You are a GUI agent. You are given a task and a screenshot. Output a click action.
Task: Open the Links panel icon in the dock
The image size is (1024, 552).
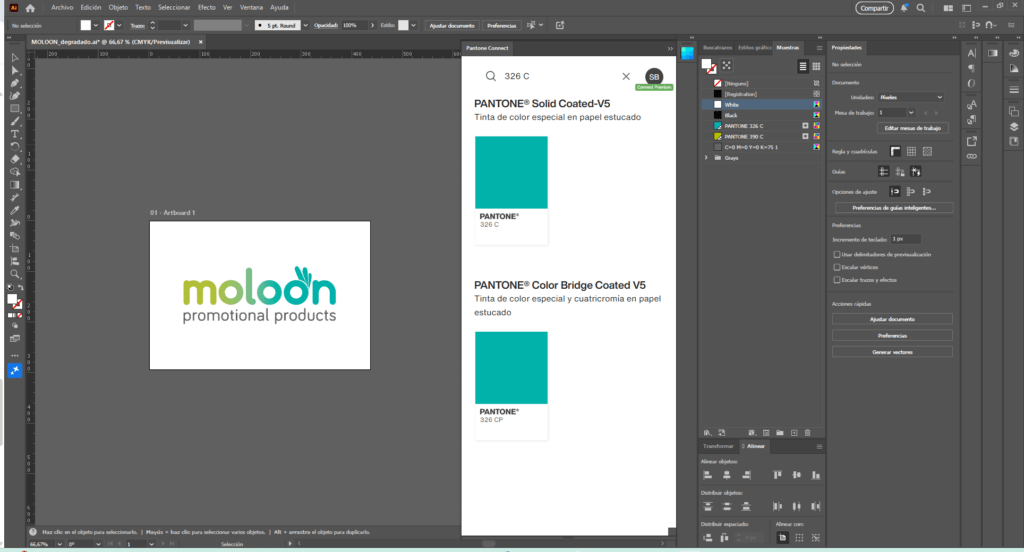(972, 156)
